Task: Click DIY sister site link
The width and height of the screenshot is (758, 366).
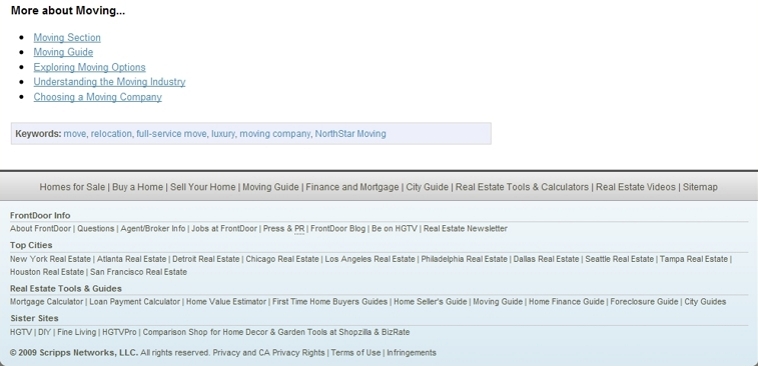Action: pos(44,333)
